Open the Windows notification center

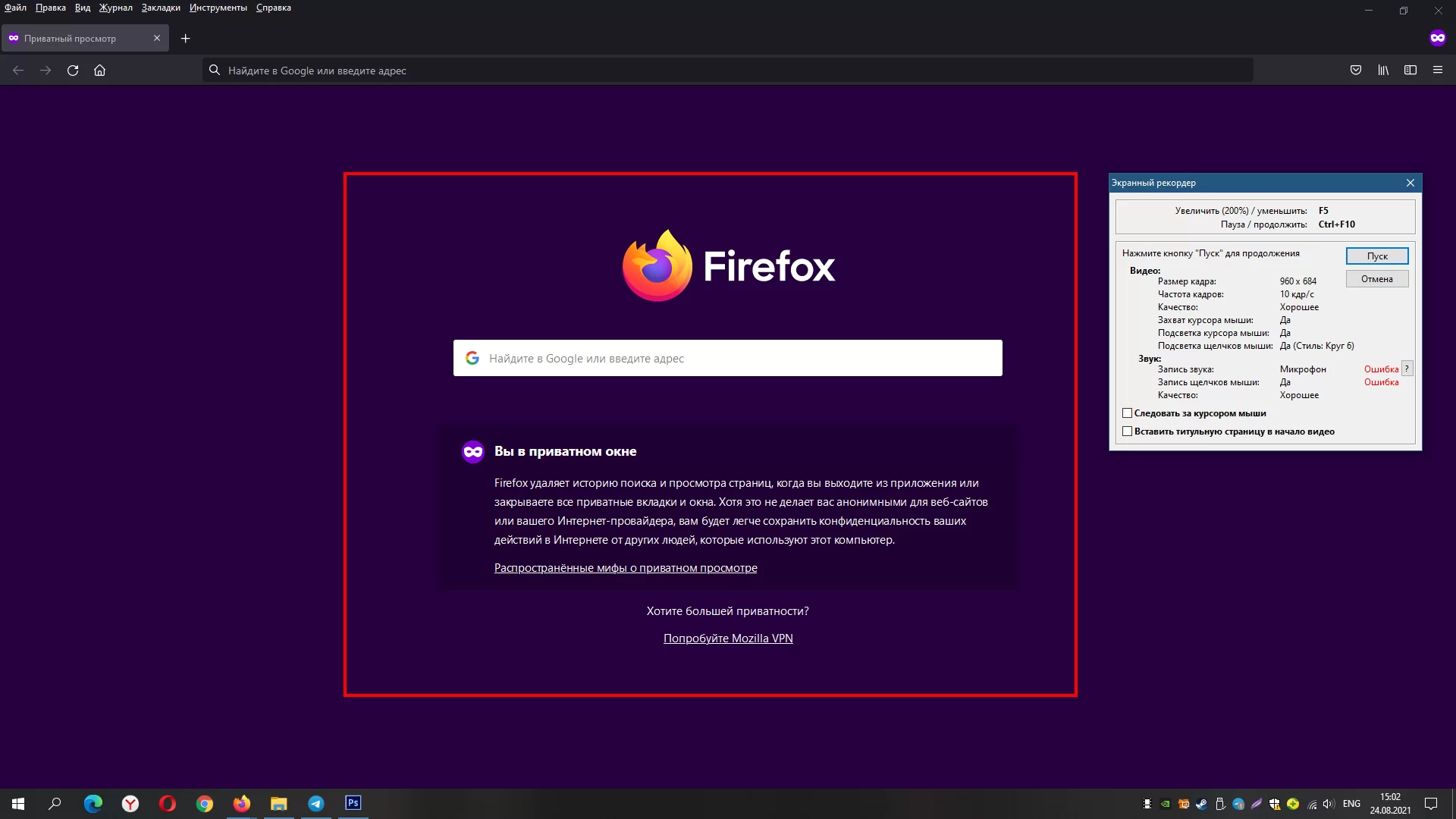pos(1431,804)
